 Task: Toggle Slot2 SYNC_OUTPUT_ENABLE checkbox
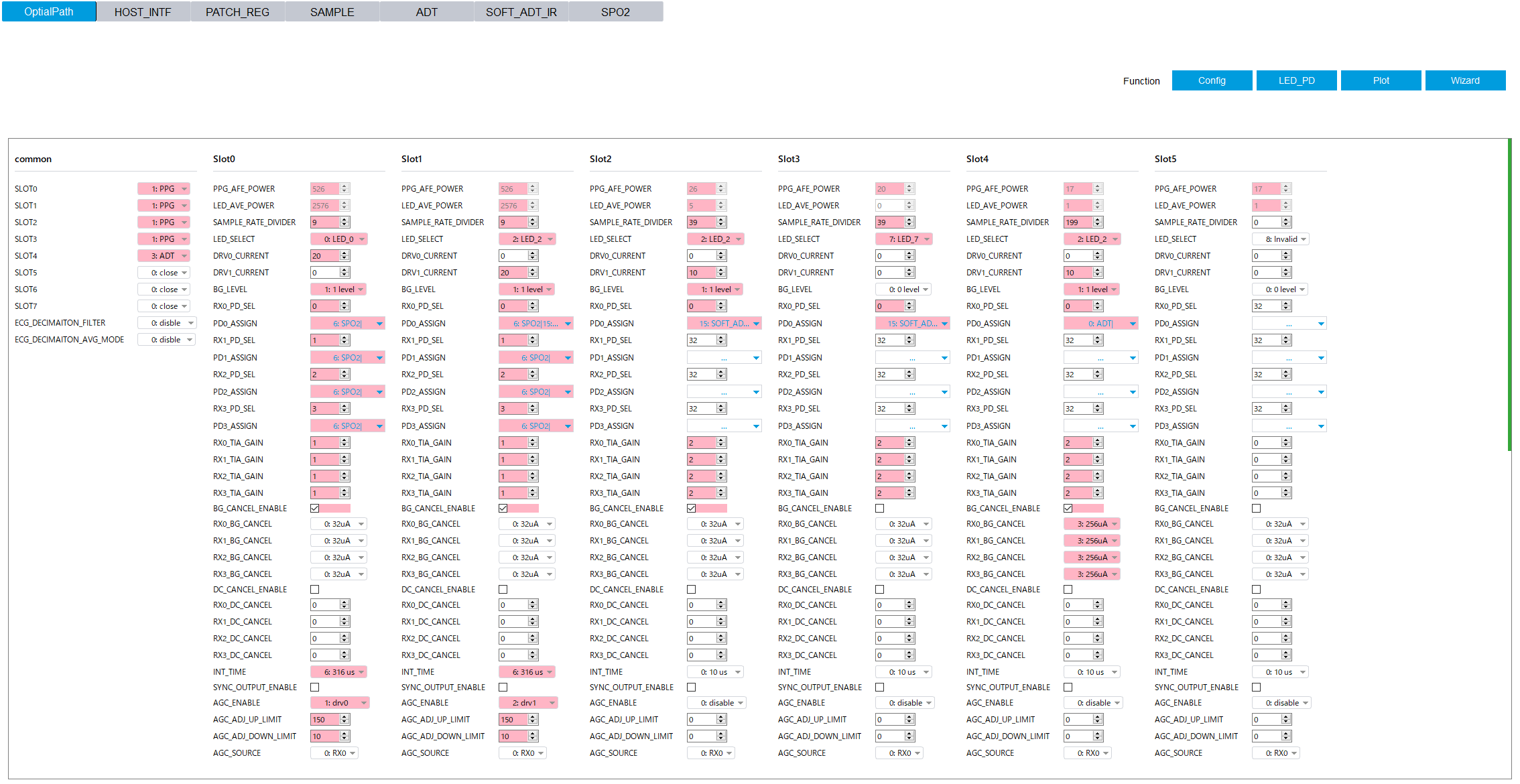[x=692, y=688]
